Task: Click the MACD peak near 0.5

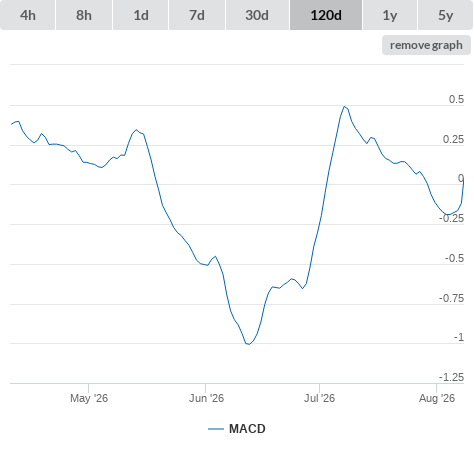Action: click(x=344, y=107)
